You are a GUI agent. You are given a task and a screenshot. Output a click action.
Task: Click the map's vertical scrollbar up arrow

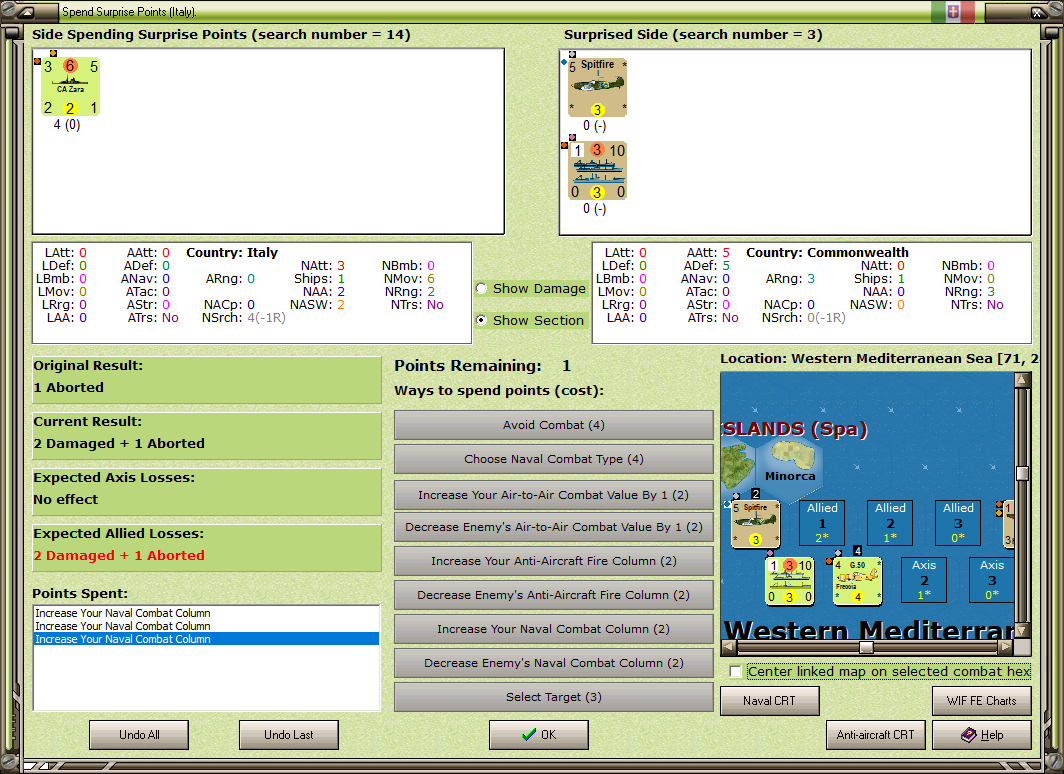coord(1022,380)
